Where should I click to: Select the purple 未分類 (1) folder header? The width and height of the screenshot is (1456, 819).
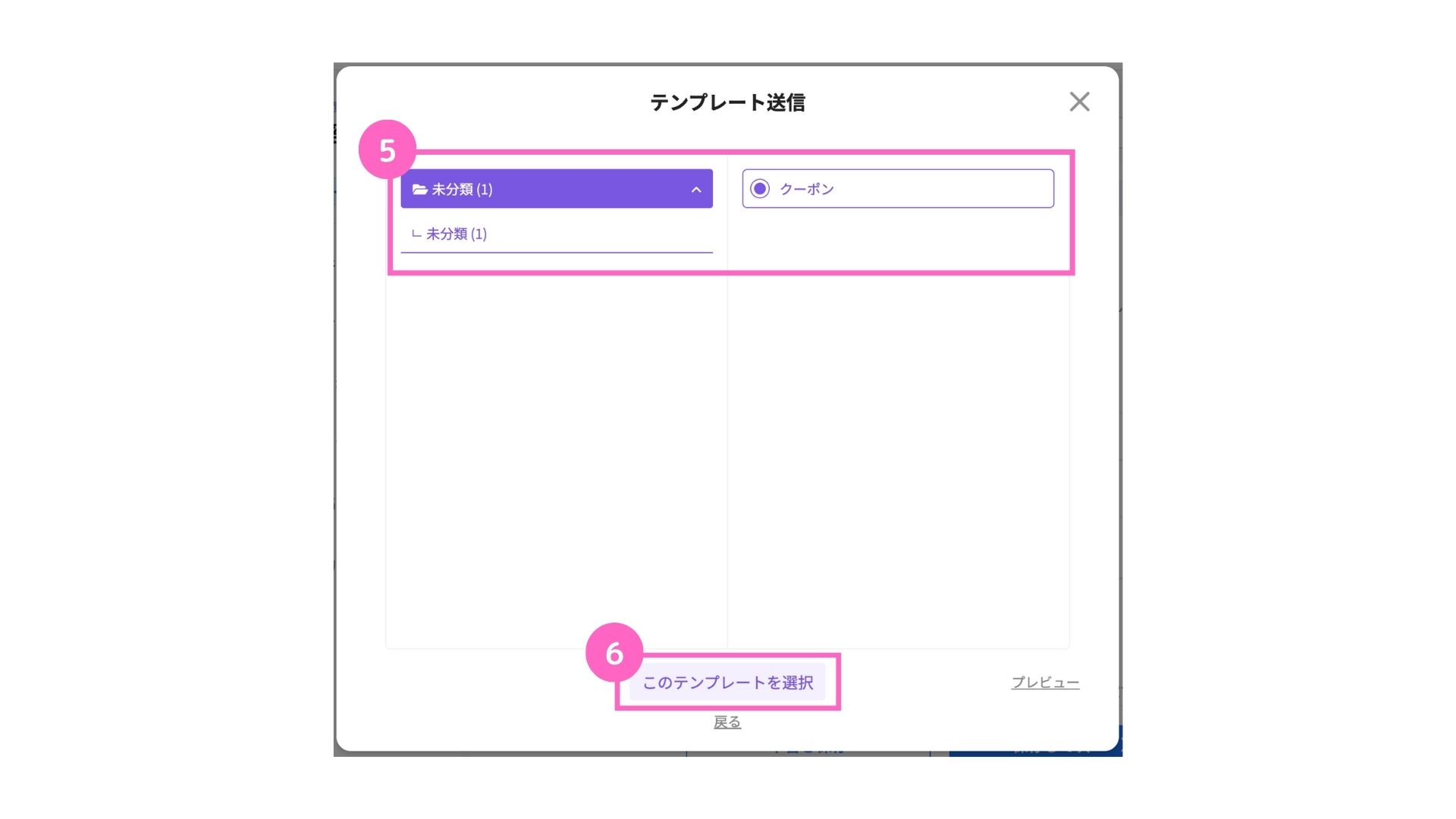[x=557, y=189]
